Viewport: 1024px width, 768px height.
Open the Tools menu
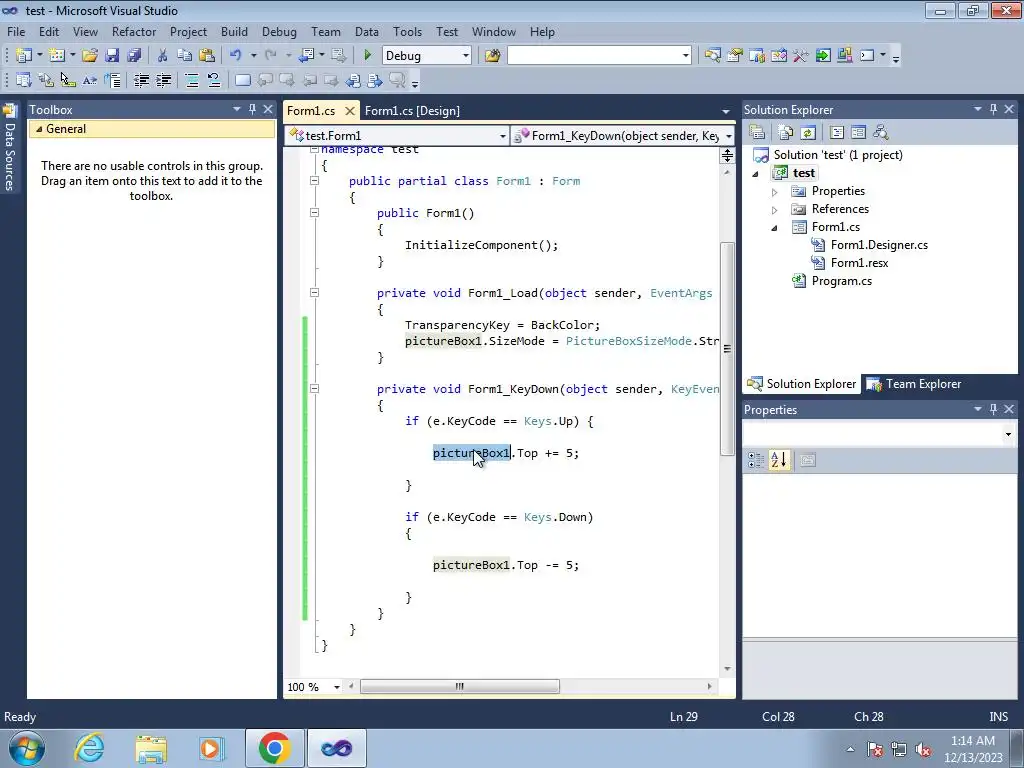(x=407, y=31)
